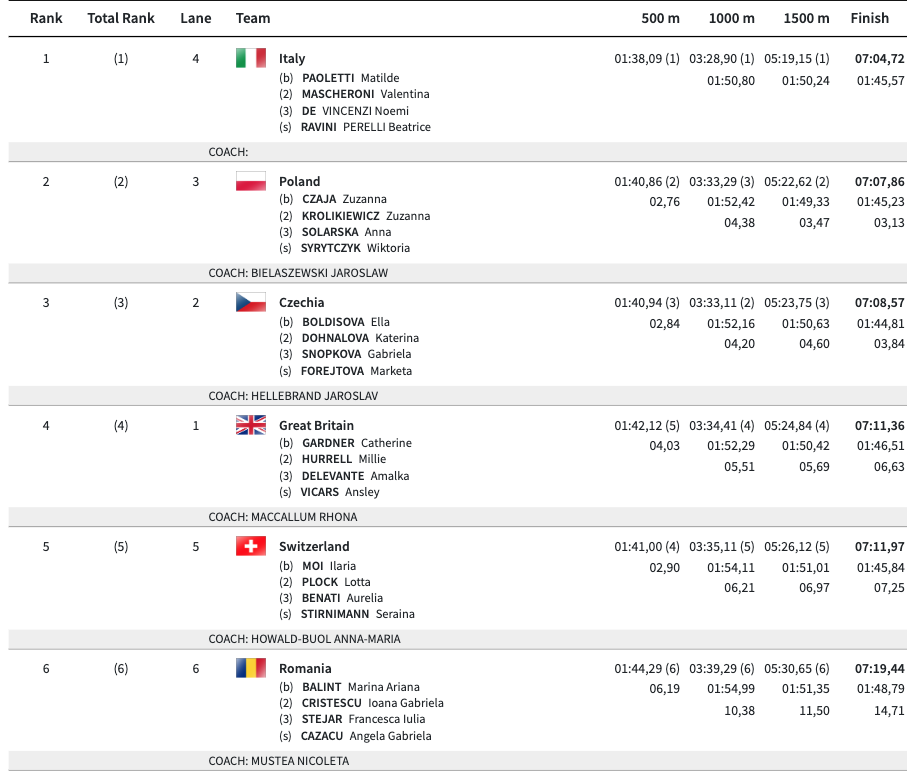Click the Italy flag icon

[251, 58]
